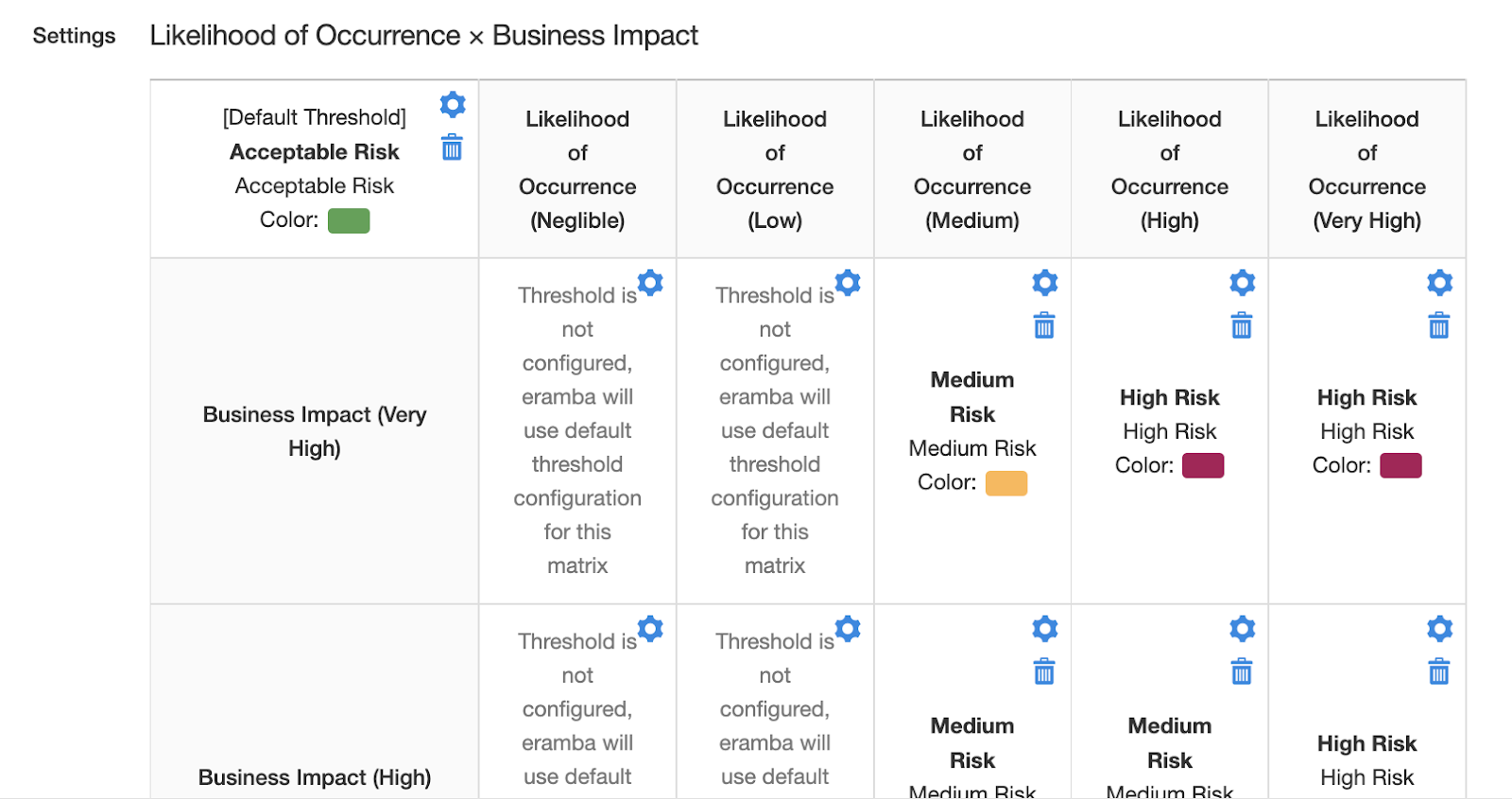Open the Settings tab
This screenshot has width=1512, height=799.
74,36
